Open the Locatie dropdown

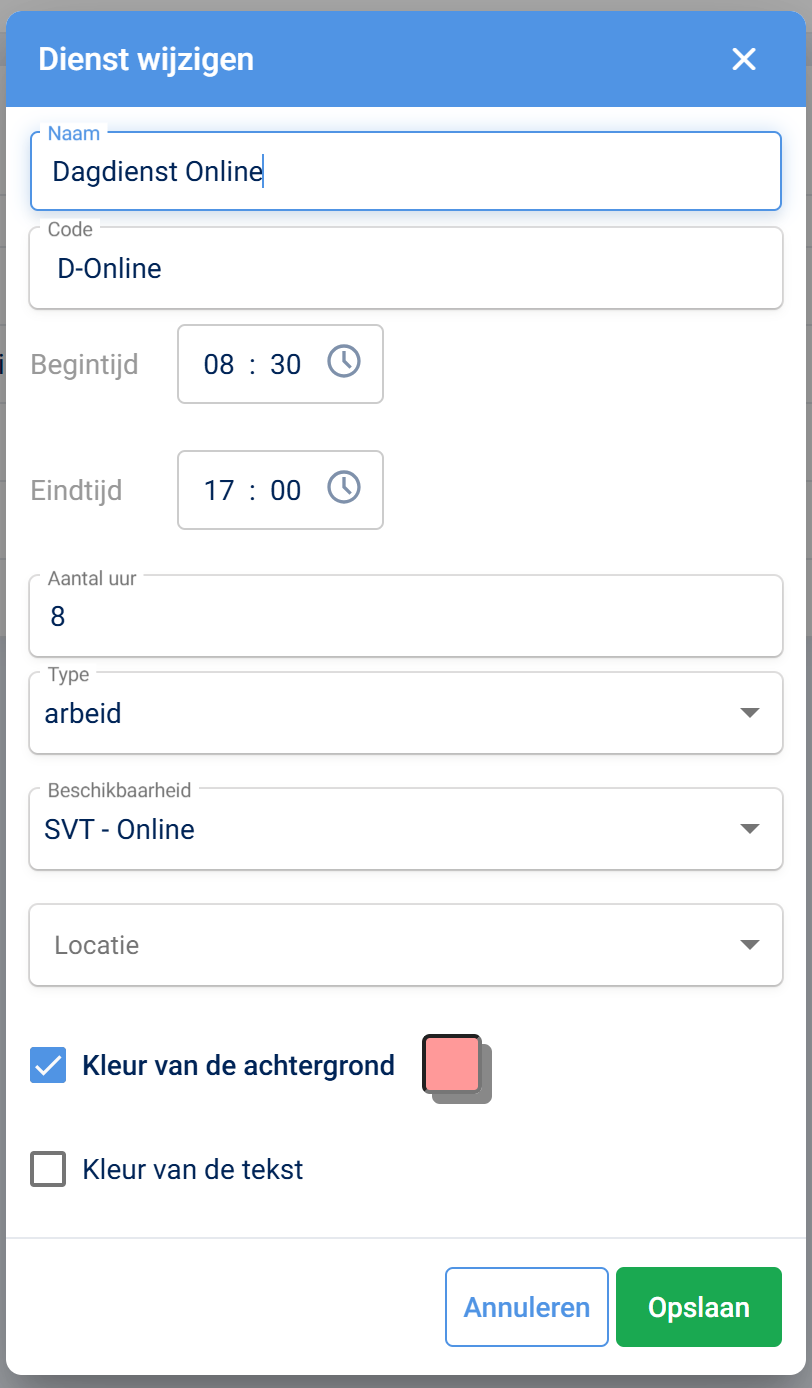405,945
